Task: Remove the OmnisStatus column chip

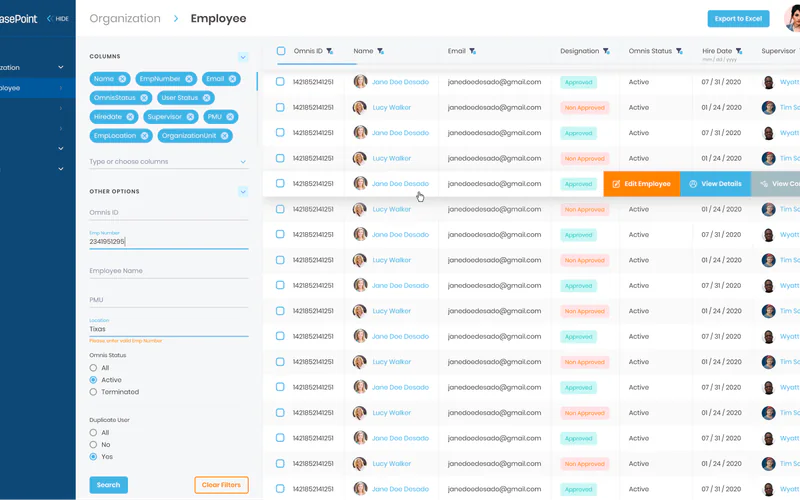Action: tap(144, 98)
